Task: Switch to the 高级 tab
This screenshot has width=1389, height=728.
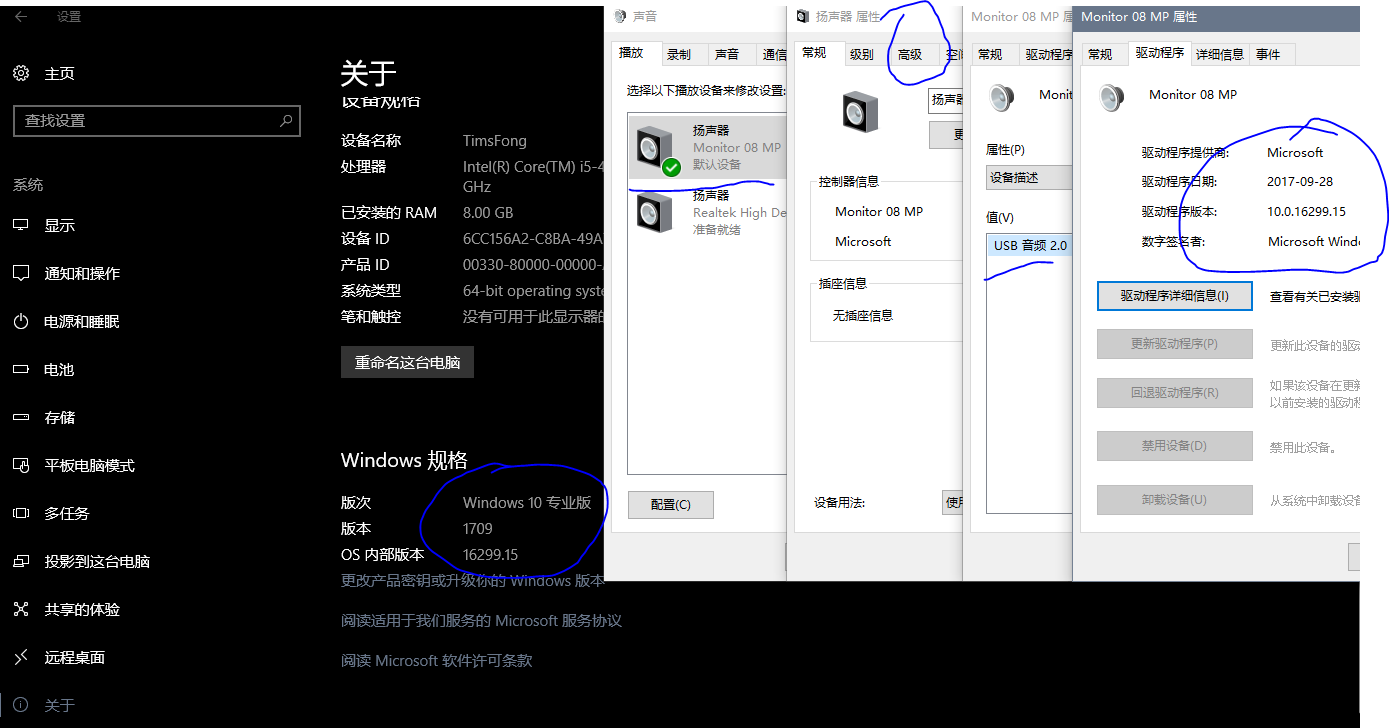Action: point(912,55)
